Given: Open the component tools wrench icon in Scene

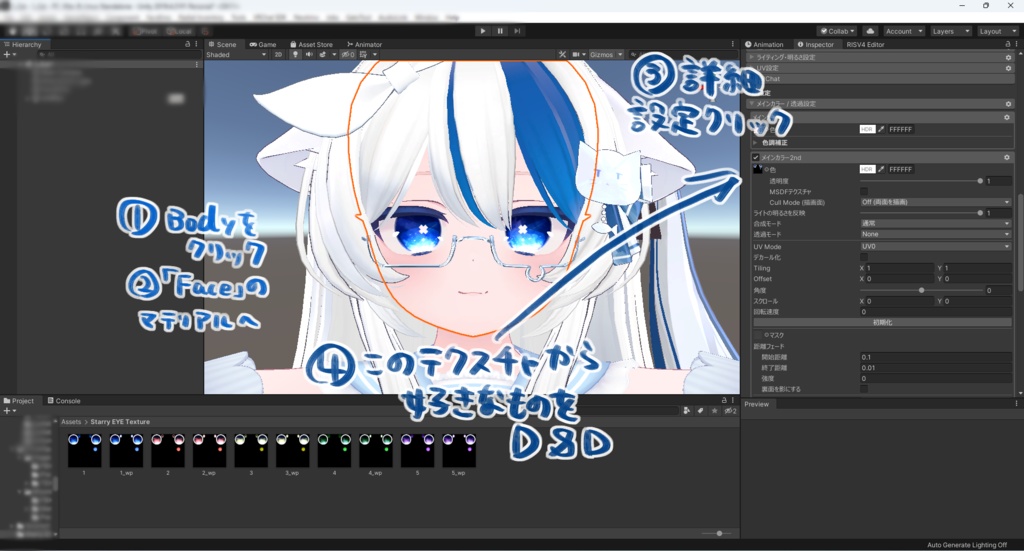Looking at the screenshot, I should (x=562, y=55).
